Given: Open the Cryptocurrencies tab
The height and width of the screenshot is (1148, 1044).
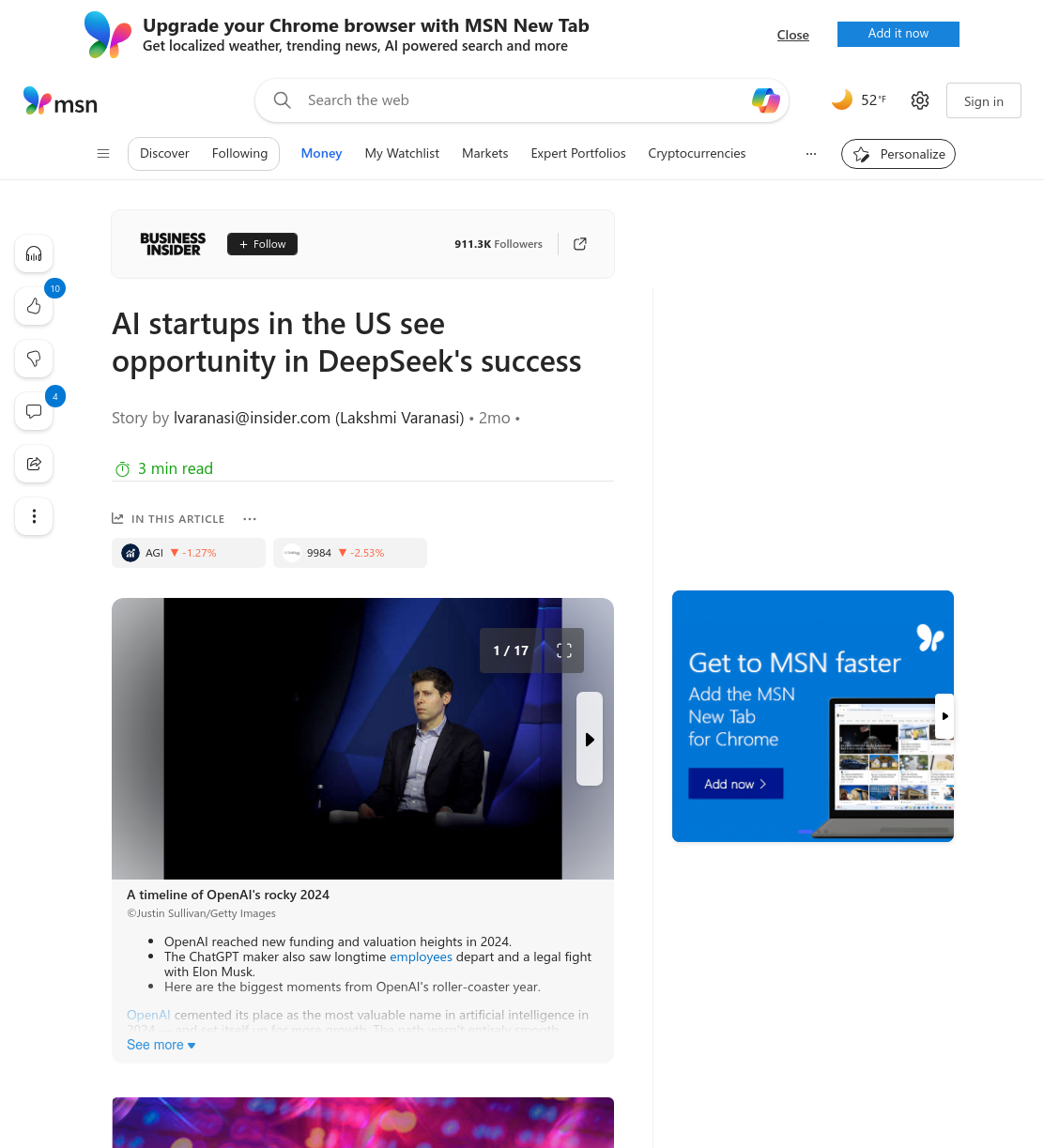Looking at the screenshot, I should coord(697,153).
